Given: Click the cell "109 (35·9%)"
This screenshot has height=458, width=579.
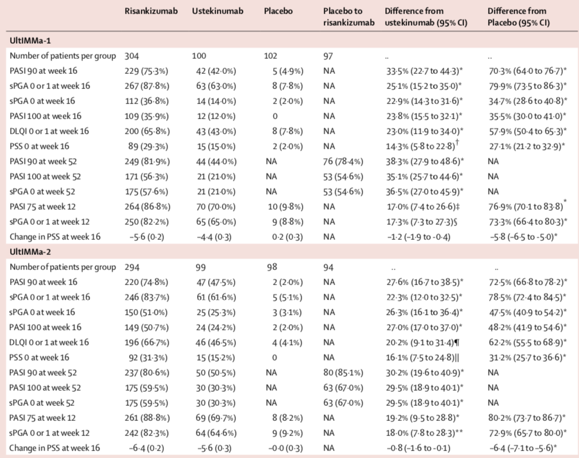Looking at the screenshot, I should point(146,116).
